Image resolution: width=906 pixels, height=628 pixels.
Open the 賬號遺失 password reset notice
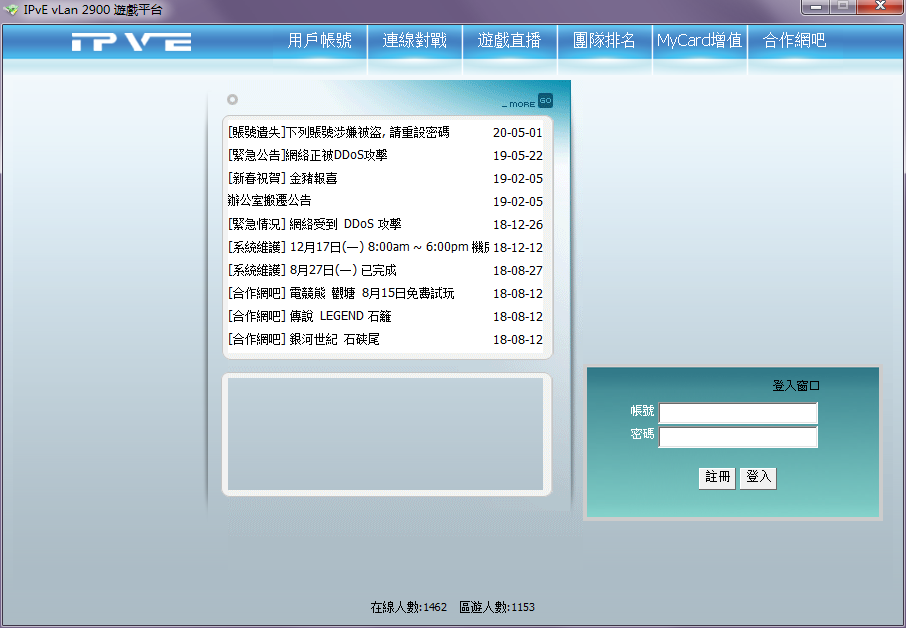click(338, 132)
